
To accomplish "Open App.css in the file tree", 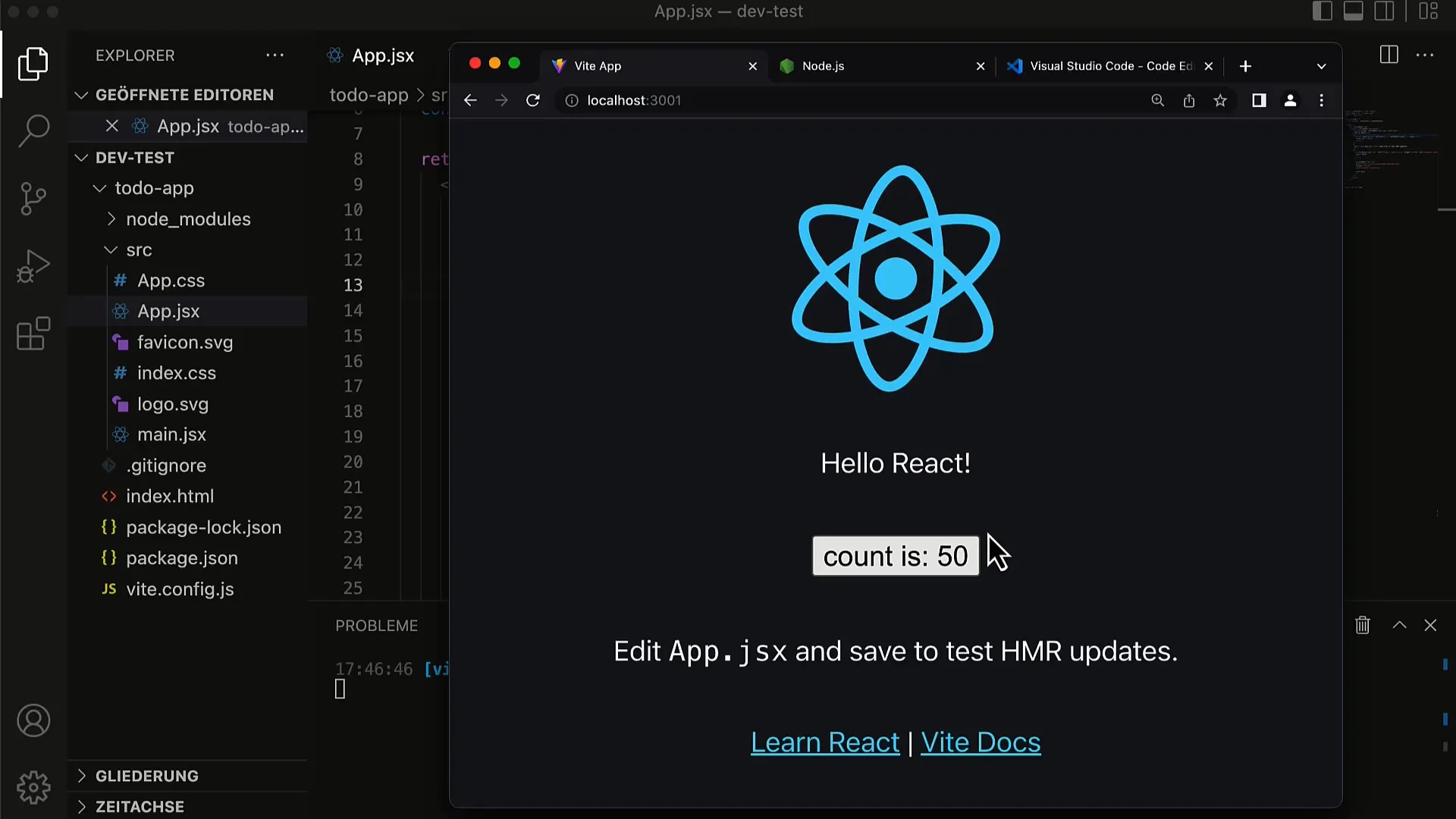I will click(x=187, y=281).
